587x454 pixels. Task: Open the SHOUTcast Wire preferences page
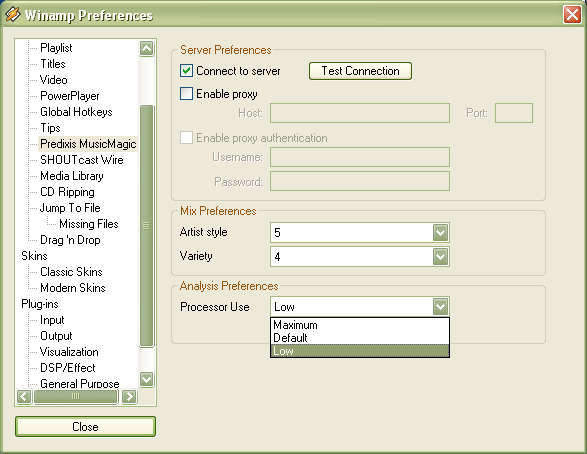click(82, 160)
